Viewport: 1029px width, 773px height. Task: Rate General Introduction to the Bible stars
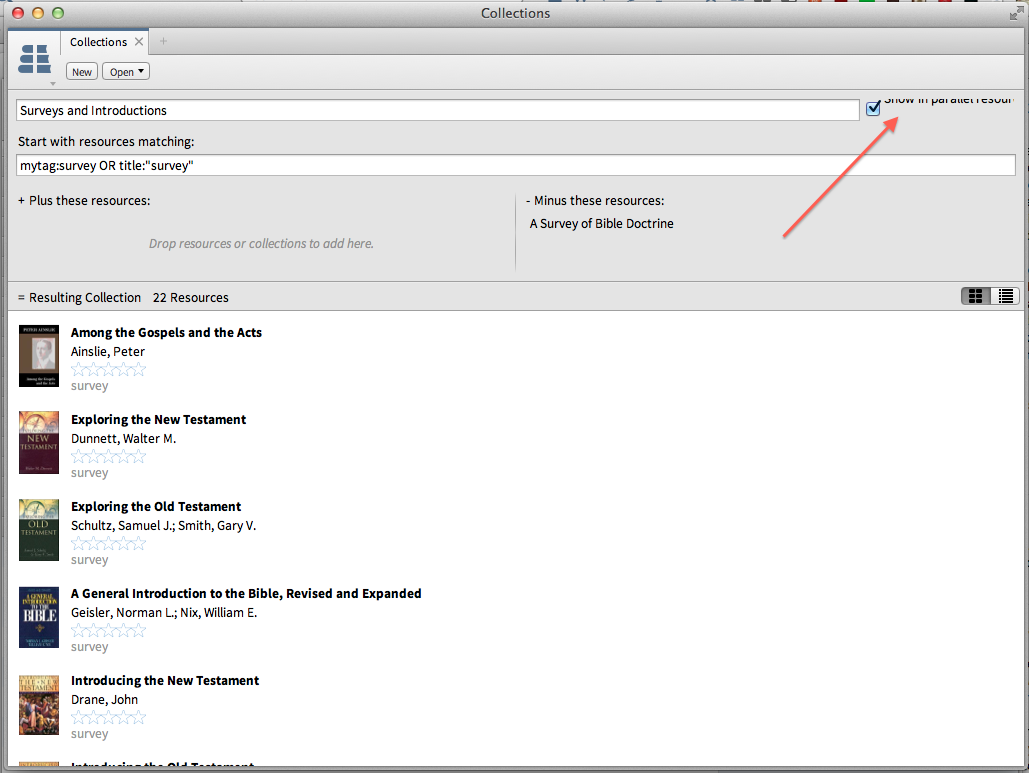[108, 631]
